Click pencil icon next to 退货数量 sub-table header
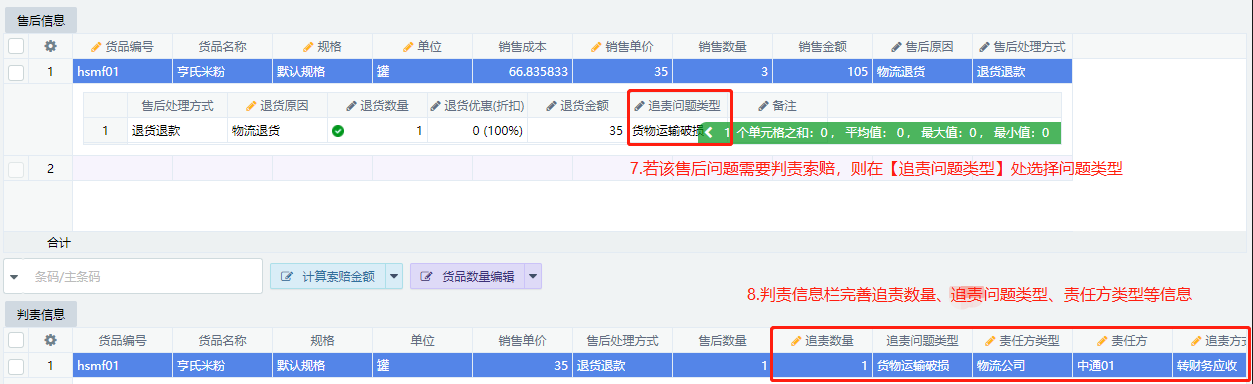 tap(350, 105)
